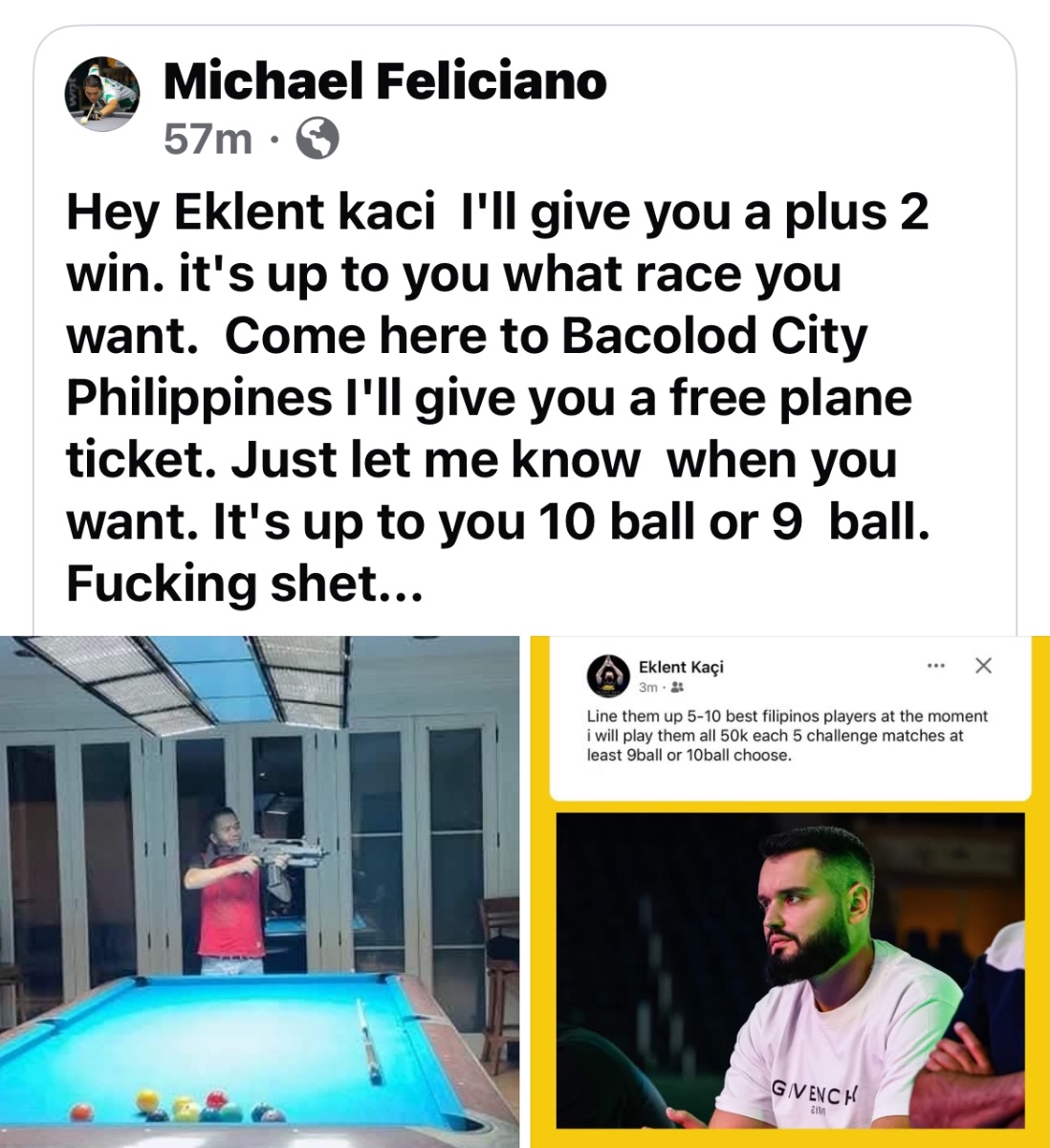Open Michael Feliciano's profile picture
The height and width of the screenshot is (1148, 1050).
click(x=101, y=94)
